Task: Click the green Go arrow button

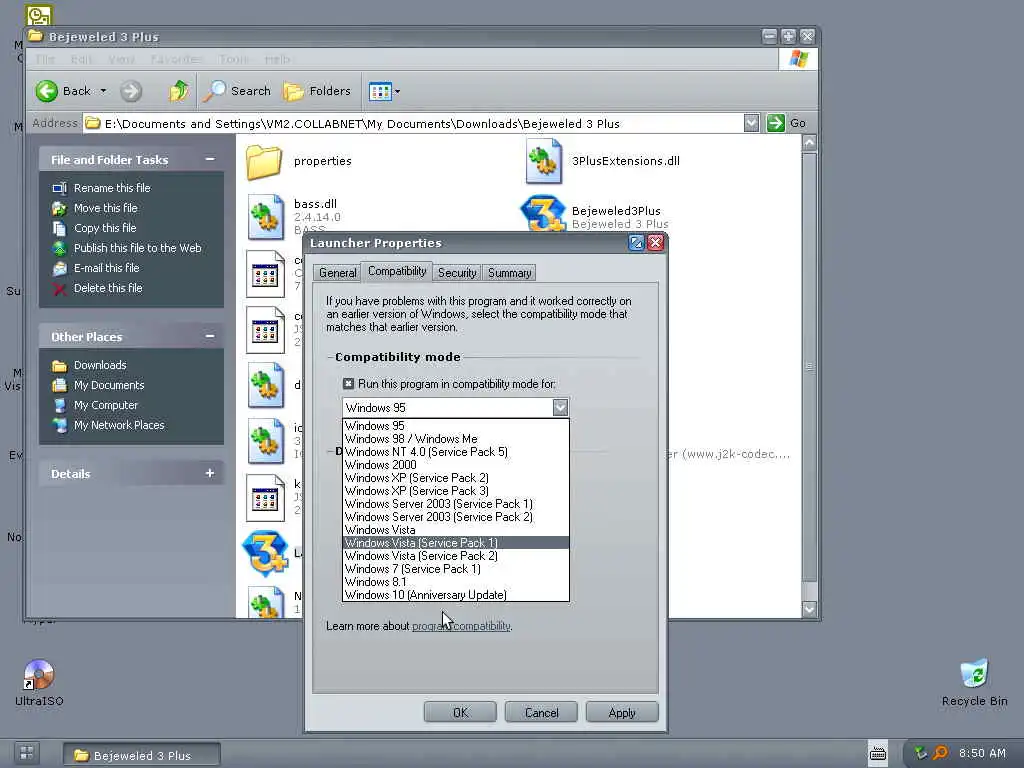Action: [x=775, y=123]
